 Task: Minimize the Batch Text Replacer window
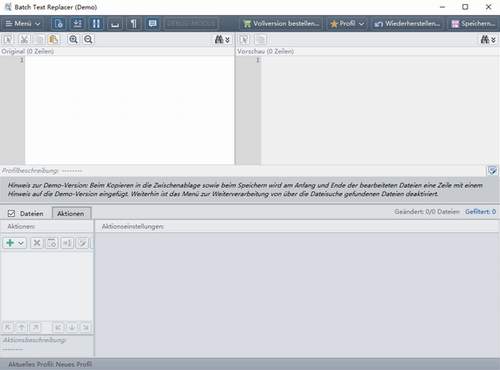pyautogui.click(x=442, y=7)
